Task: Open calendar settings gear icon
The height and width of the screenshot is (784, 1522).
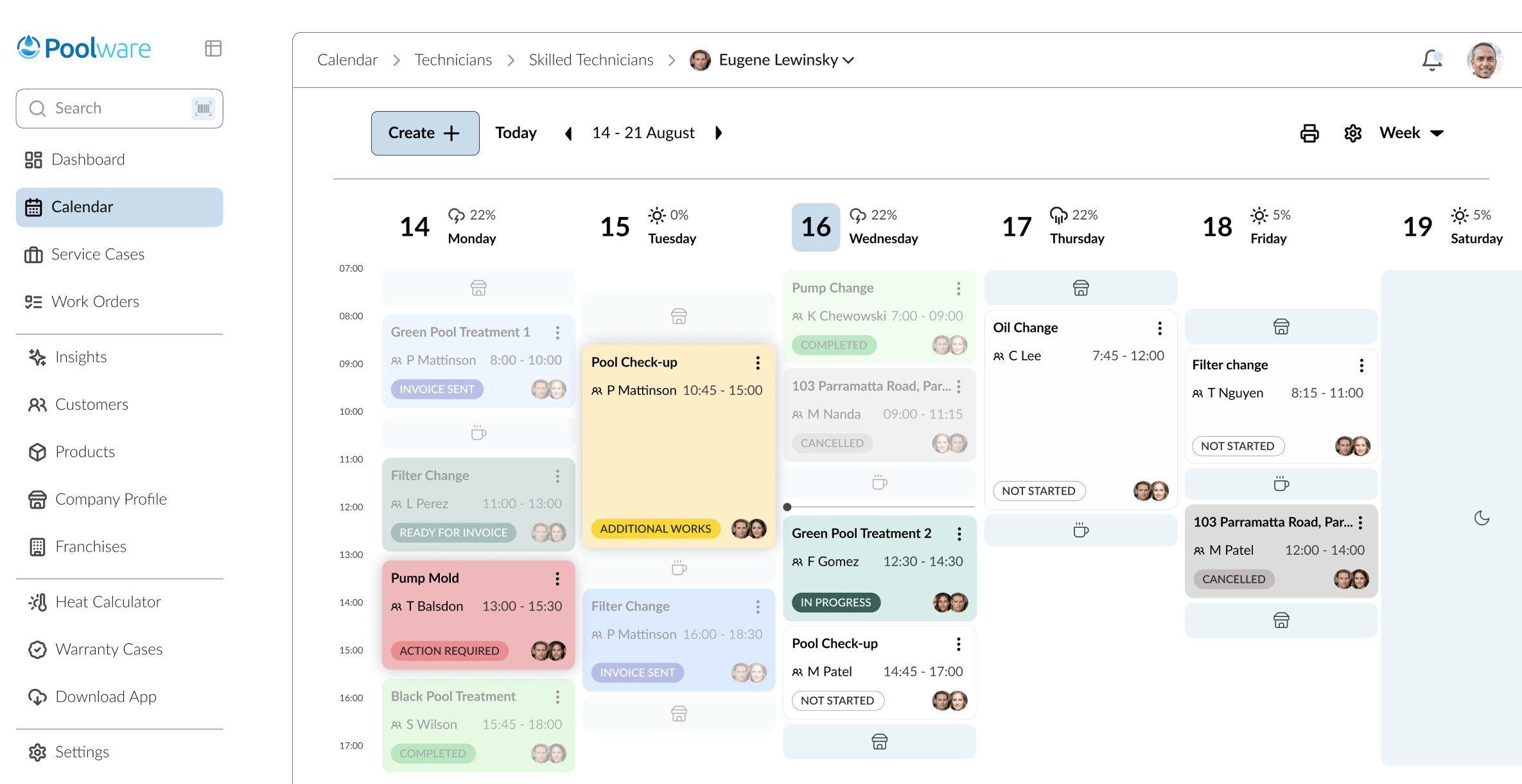Action: pyautogui.click(x=1353, y=134)
